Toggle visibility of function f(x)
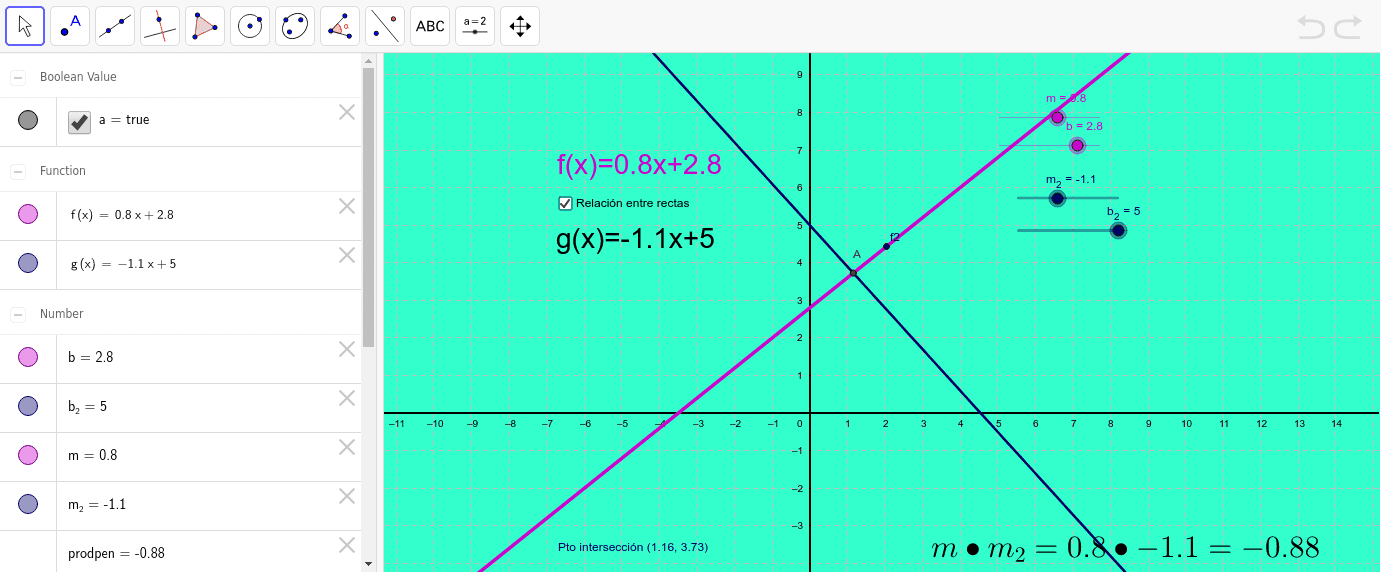This screenshot has height=574, width=1382. point(28,215)
